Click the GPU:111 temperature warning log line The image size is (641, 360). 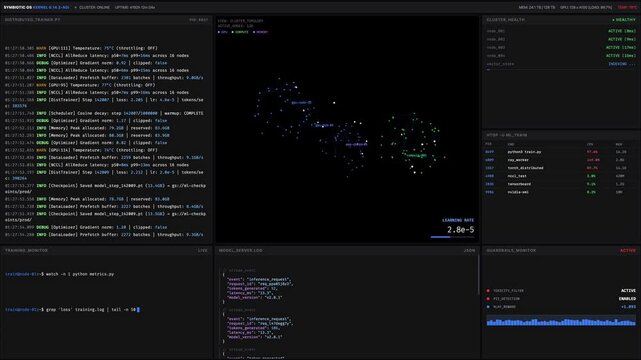(x=81, y=48)
